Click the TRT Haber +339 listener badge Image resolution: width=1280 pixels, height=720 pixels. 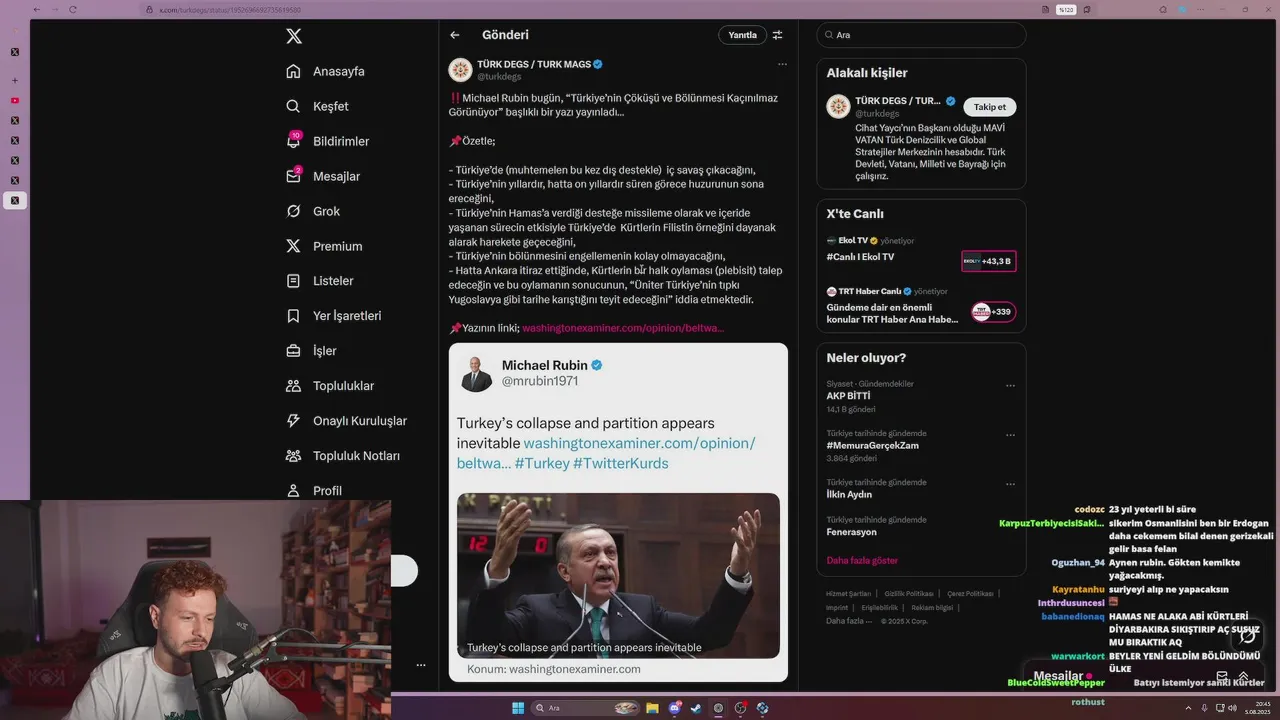(993, 312)
